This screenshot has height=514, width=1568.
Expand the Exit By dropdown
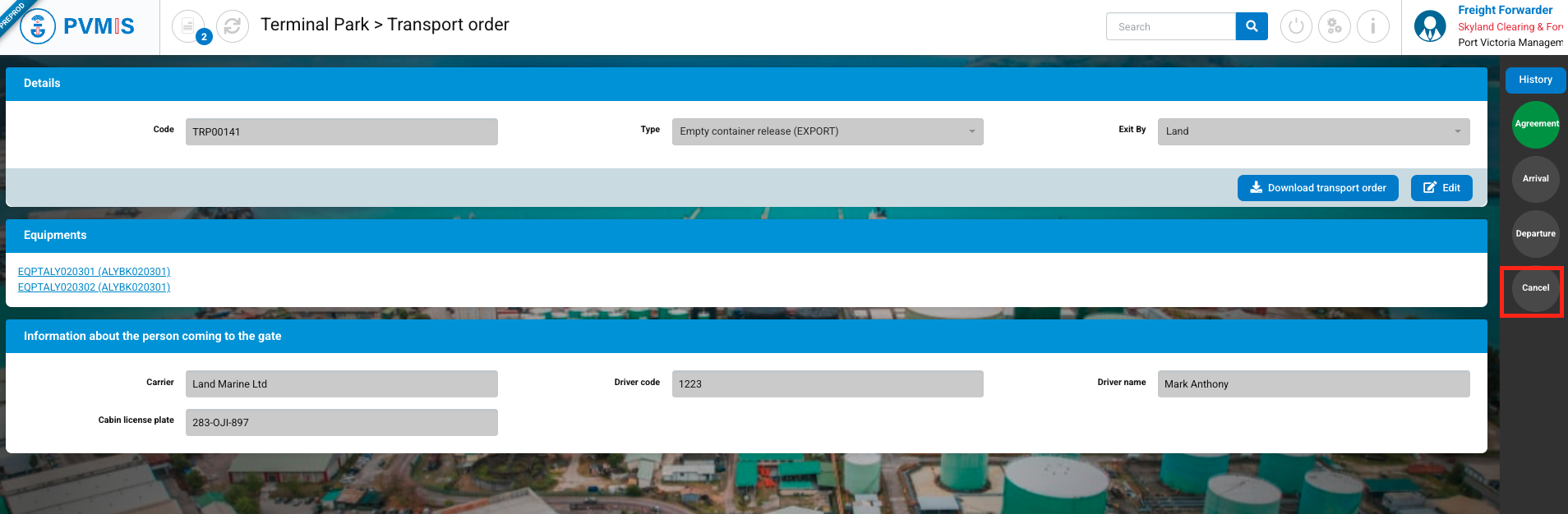pos(1313,131)
